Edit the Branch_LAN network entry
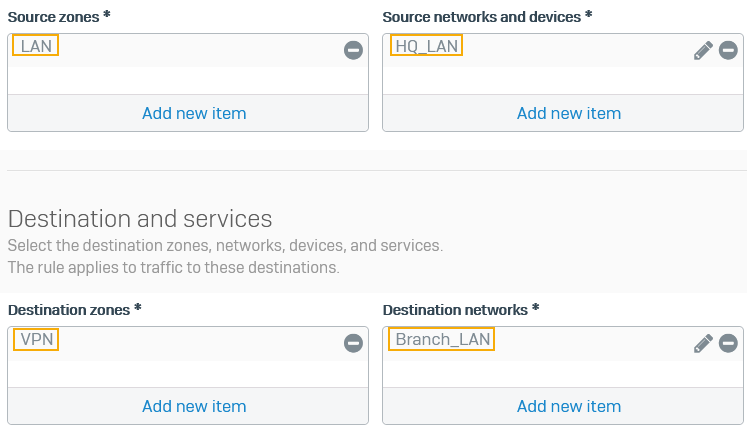 pos(703,343)
